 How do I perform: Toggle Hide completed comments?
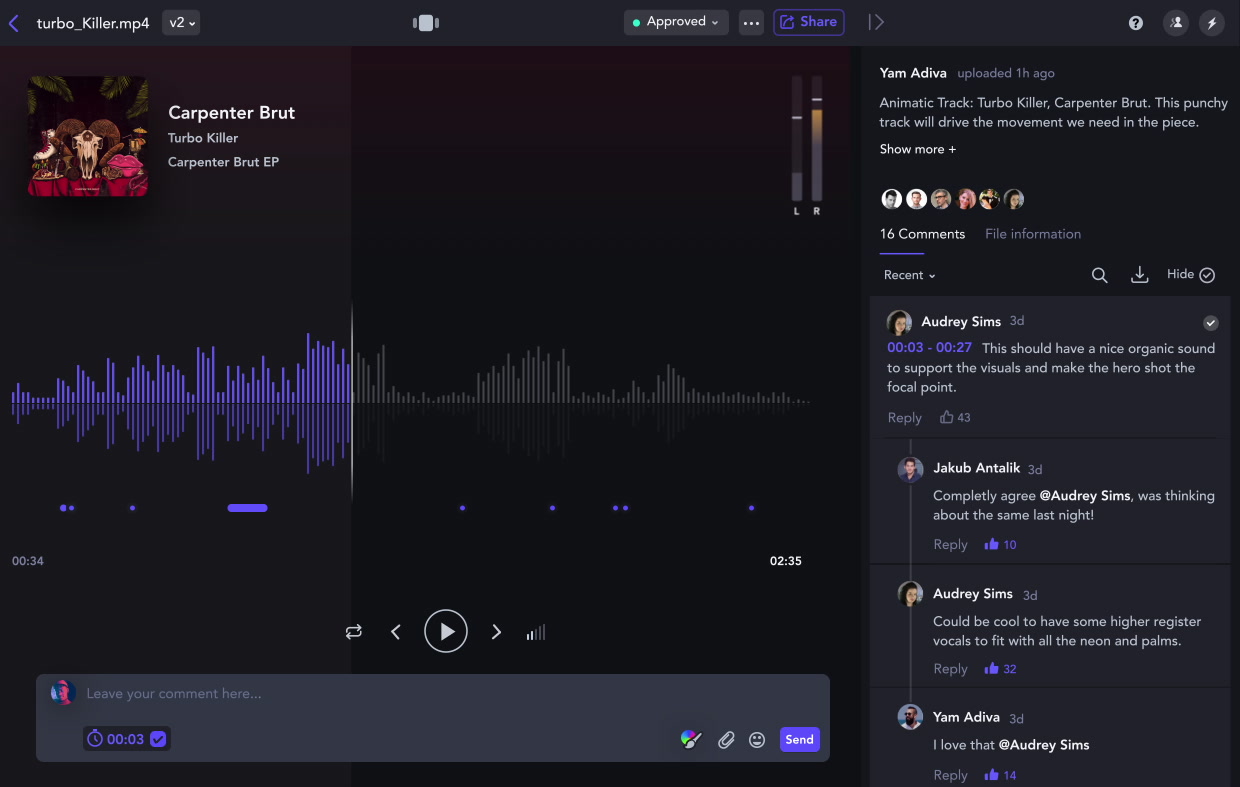tap(1191, 275)
